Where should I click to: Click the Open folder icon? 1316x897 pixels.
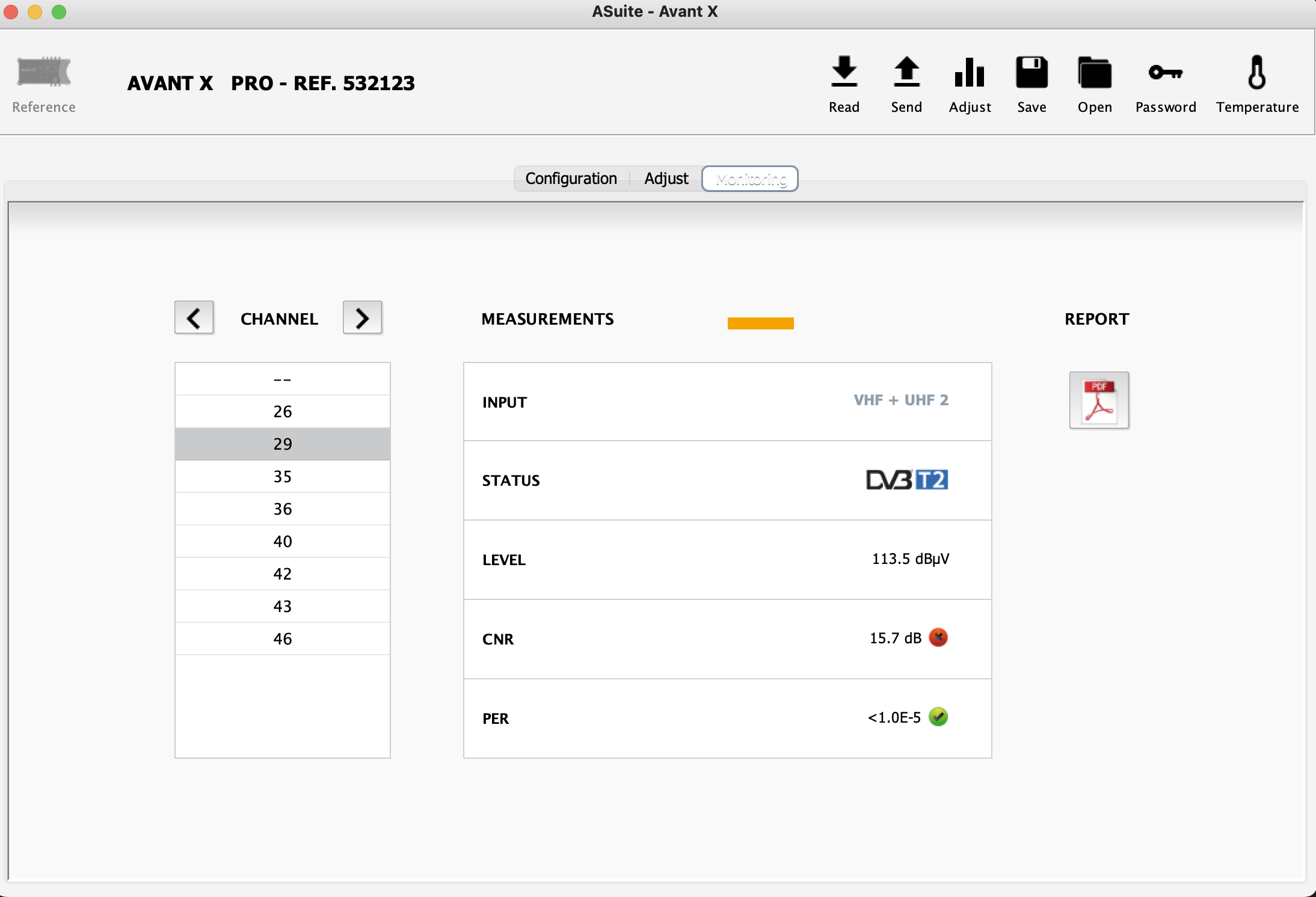coord(1094,73)
